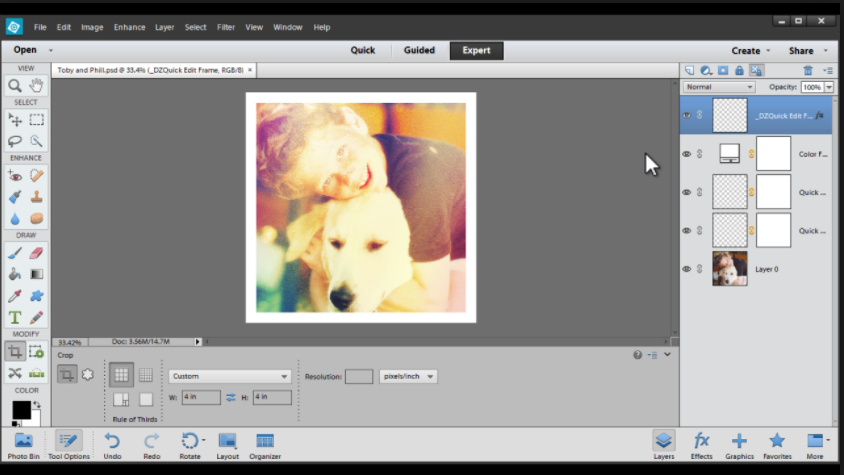This screenshot has width=844, height=475.
Task: Activate the Eraser tool
Action: click(37, 253)
